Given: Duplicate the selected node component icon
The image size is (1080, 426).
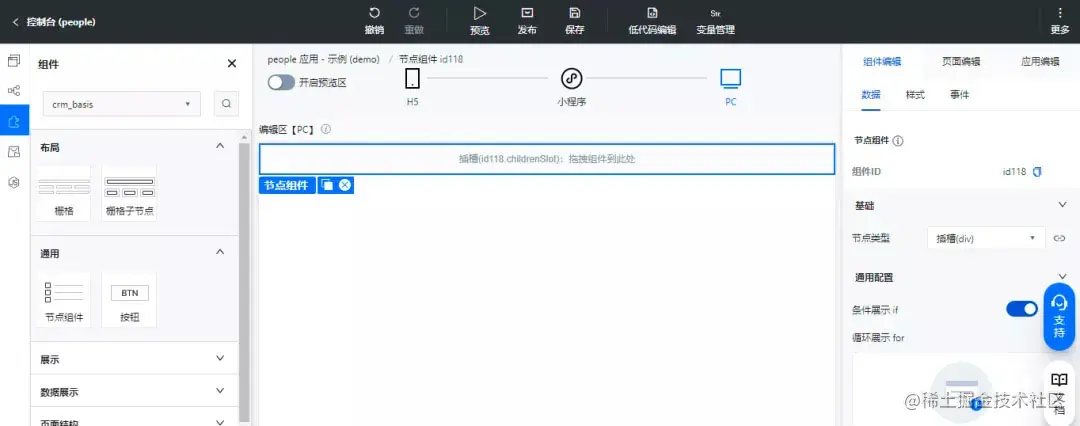Looking at the screenshot, I should [327, 185].
